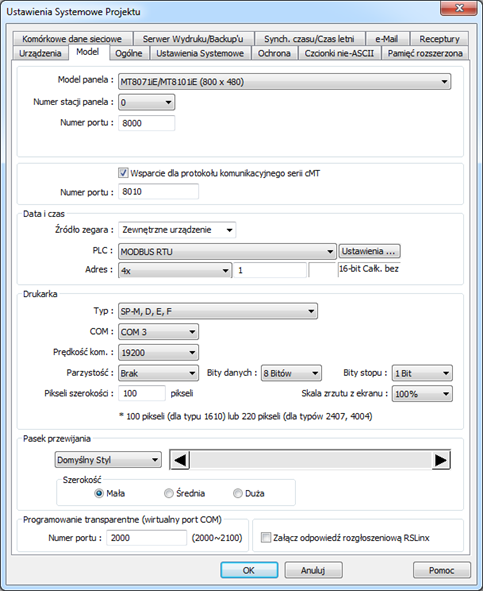Toggle Wsparcie dla protokołu cMT checkbox
Screen dimensions: 483x591
pyautogui.click(x=123, y=173)
